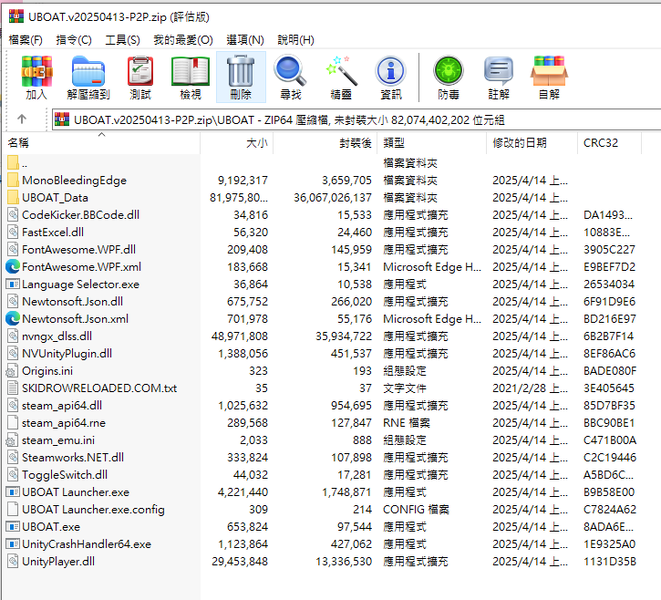The height and width of the screenshot is (600, 661).
Task: Click the CONFIG 檔案 type cell
Action: 416,509
